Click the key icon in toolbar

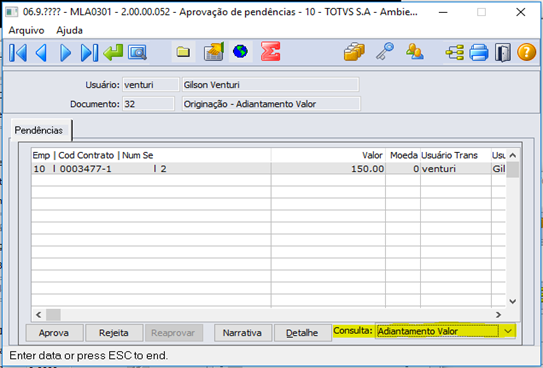[x=385, y=52]
